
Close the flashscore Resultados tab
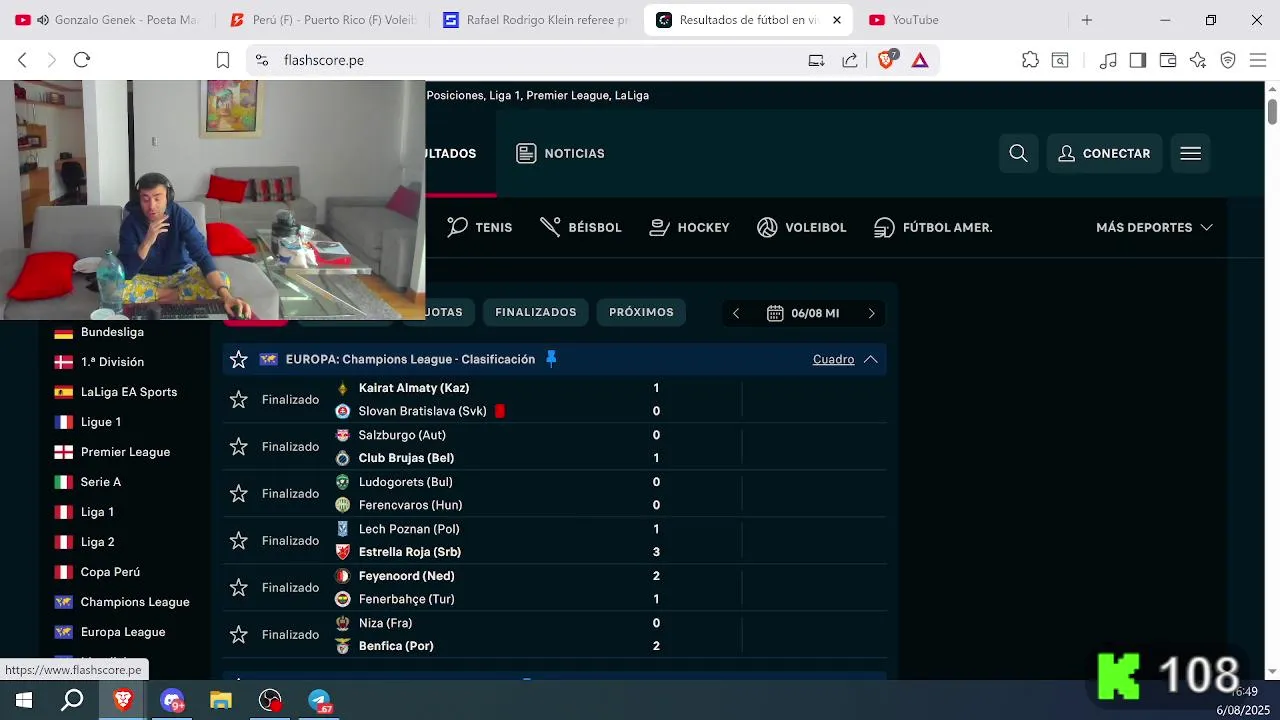tap(837, 20)
